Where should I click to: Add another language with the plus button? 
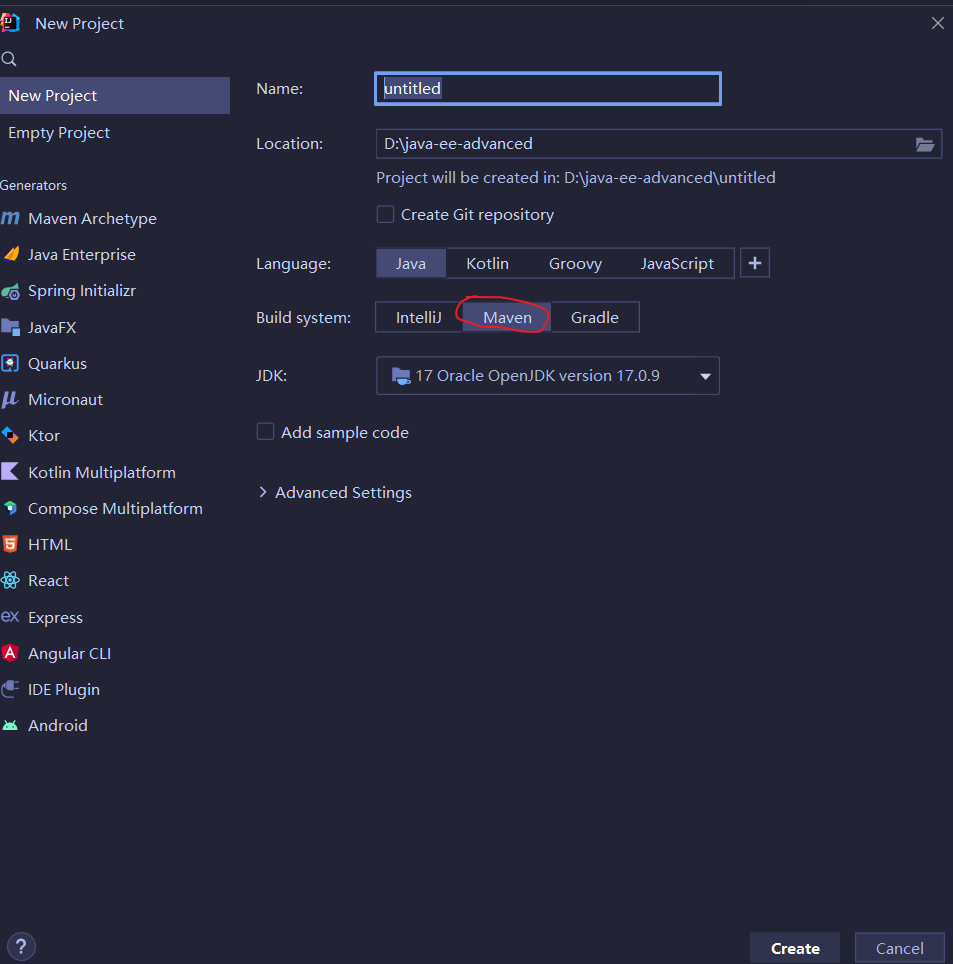pos(754,263)
